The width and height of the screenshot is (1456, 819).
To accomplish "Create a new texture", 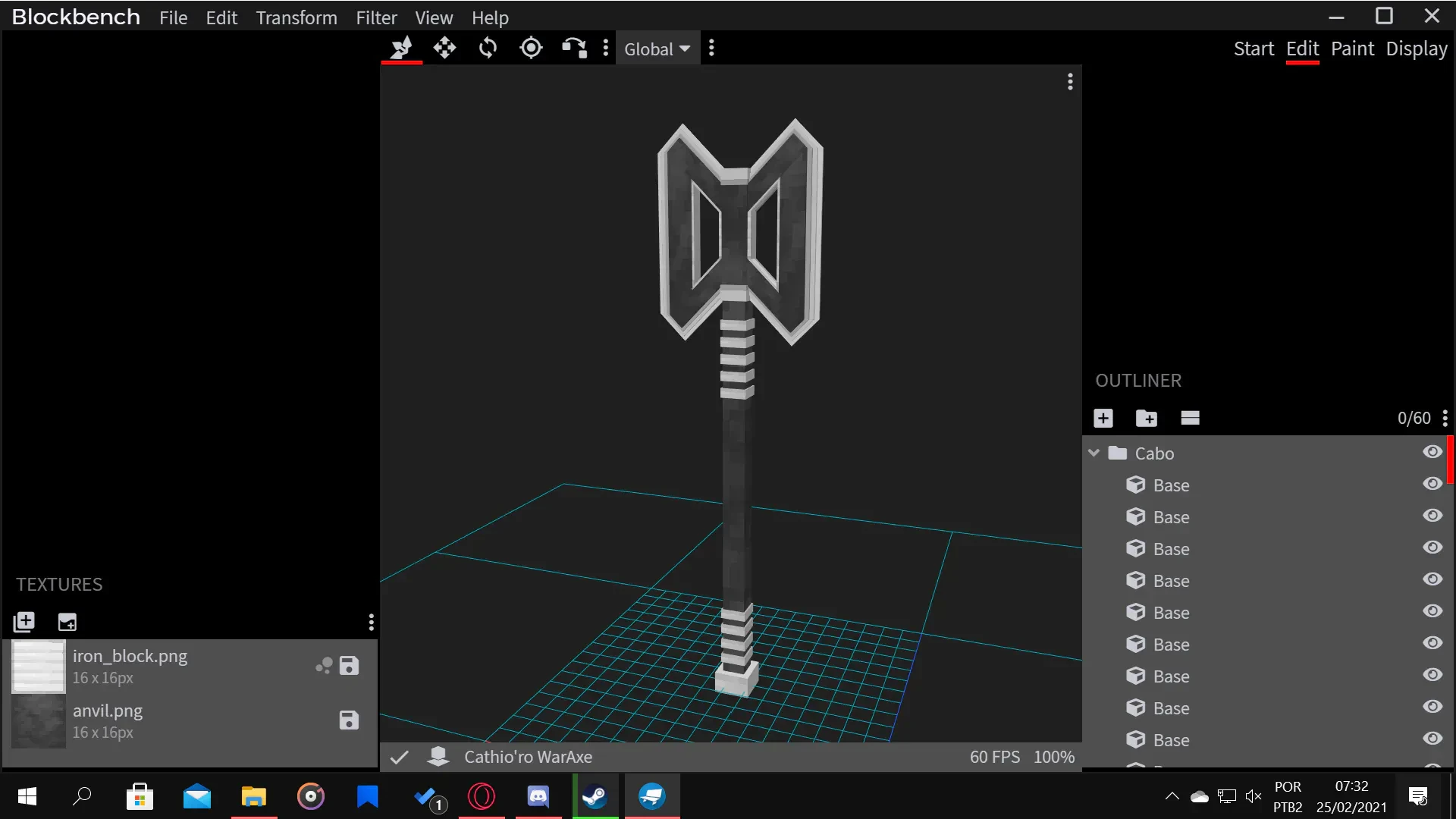I will click(67, 622).
